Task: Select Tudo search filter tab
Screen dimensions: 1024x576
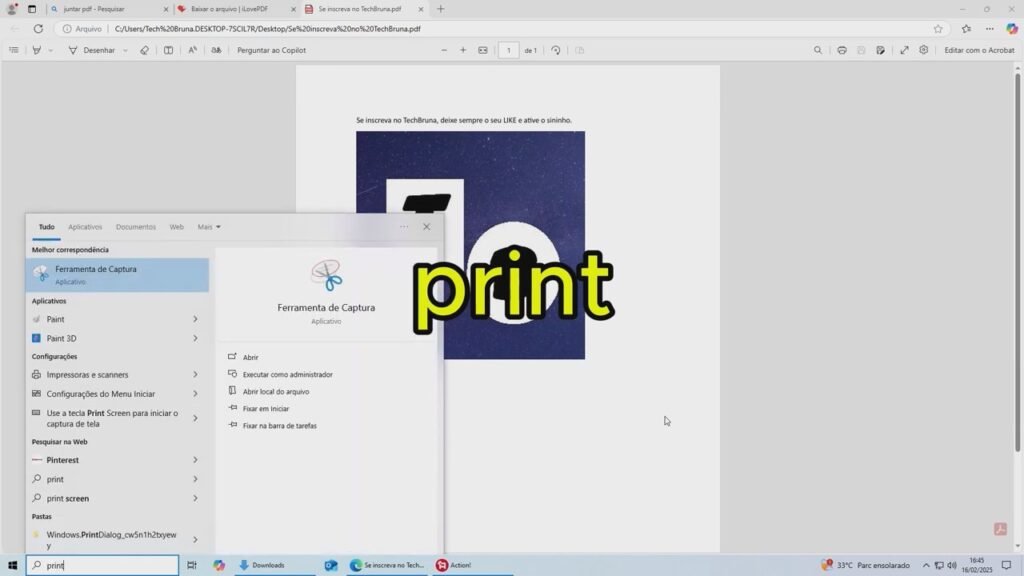Action: (46, 227)
